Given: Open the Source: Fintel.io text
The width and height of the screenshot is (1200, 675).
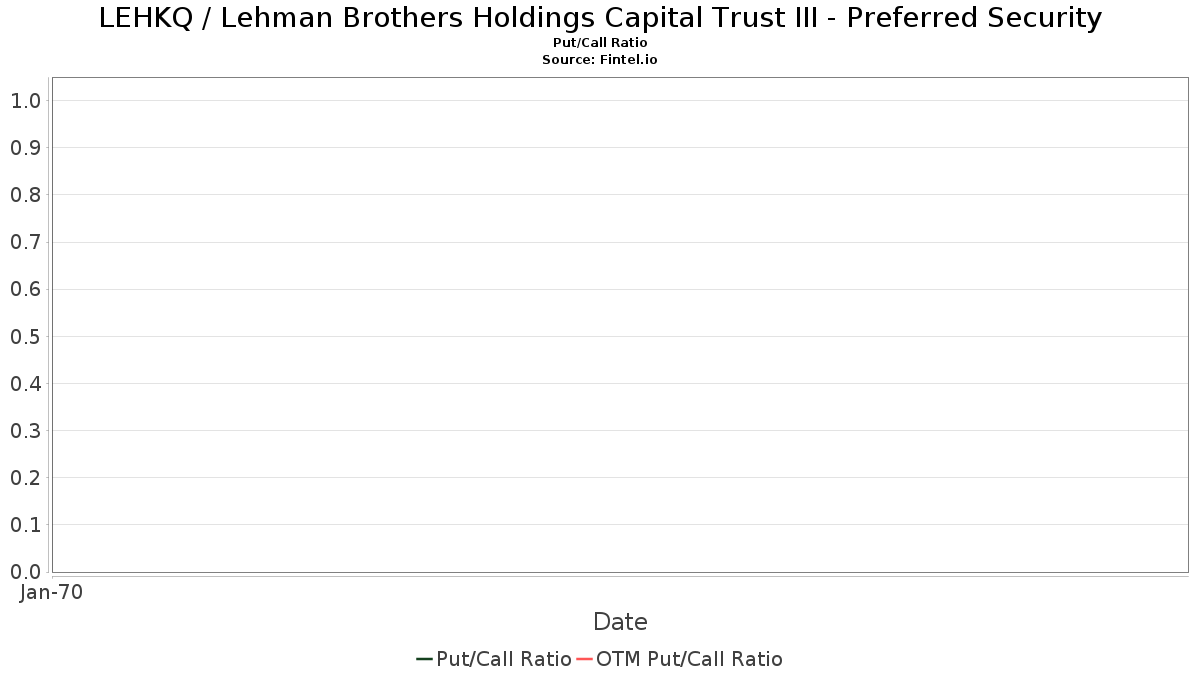Looking at the screenshot, I should pyautogui.click(x=600, y=60).
